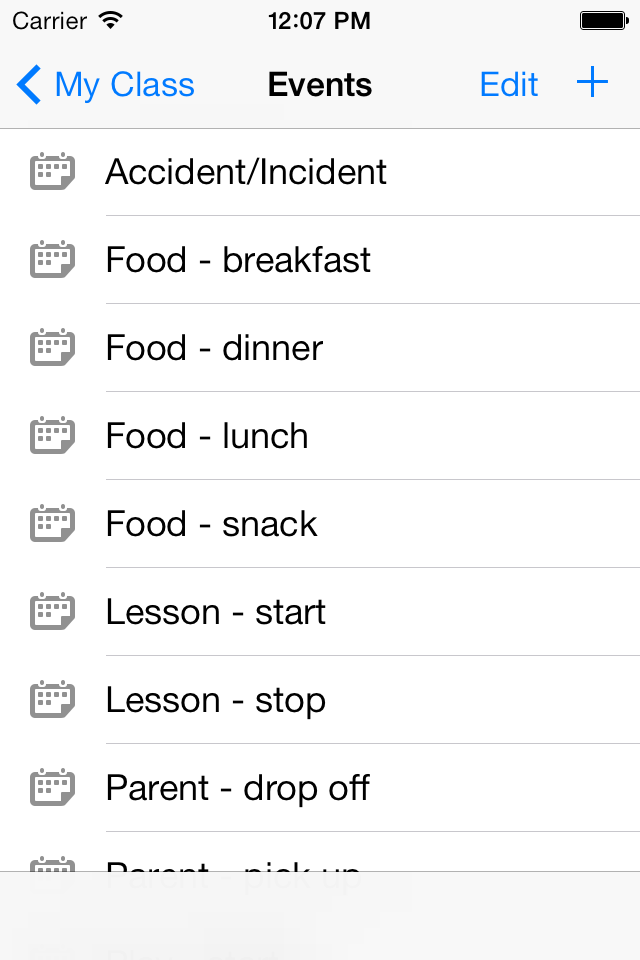Go back using the blue chevron arrow
This screenshot has width=640, height=960.
pos(29,84)
